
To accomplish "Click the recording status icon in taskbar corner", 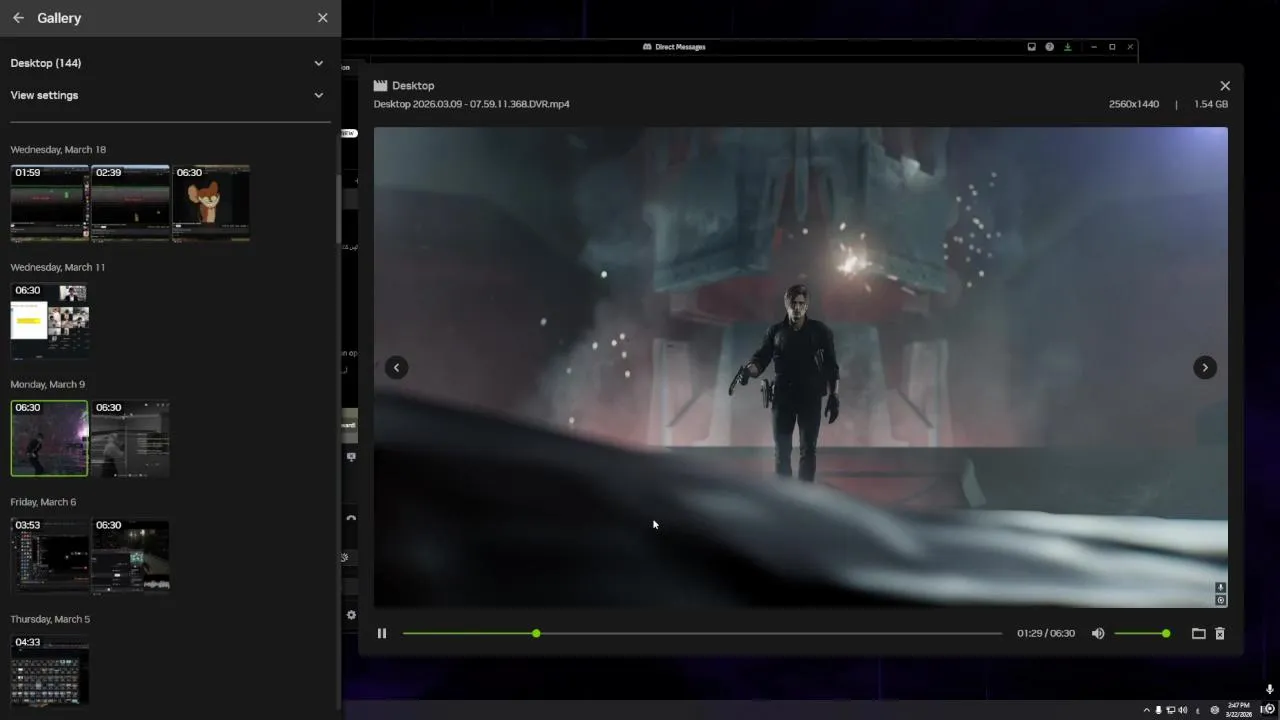I will click(1269, 709).
